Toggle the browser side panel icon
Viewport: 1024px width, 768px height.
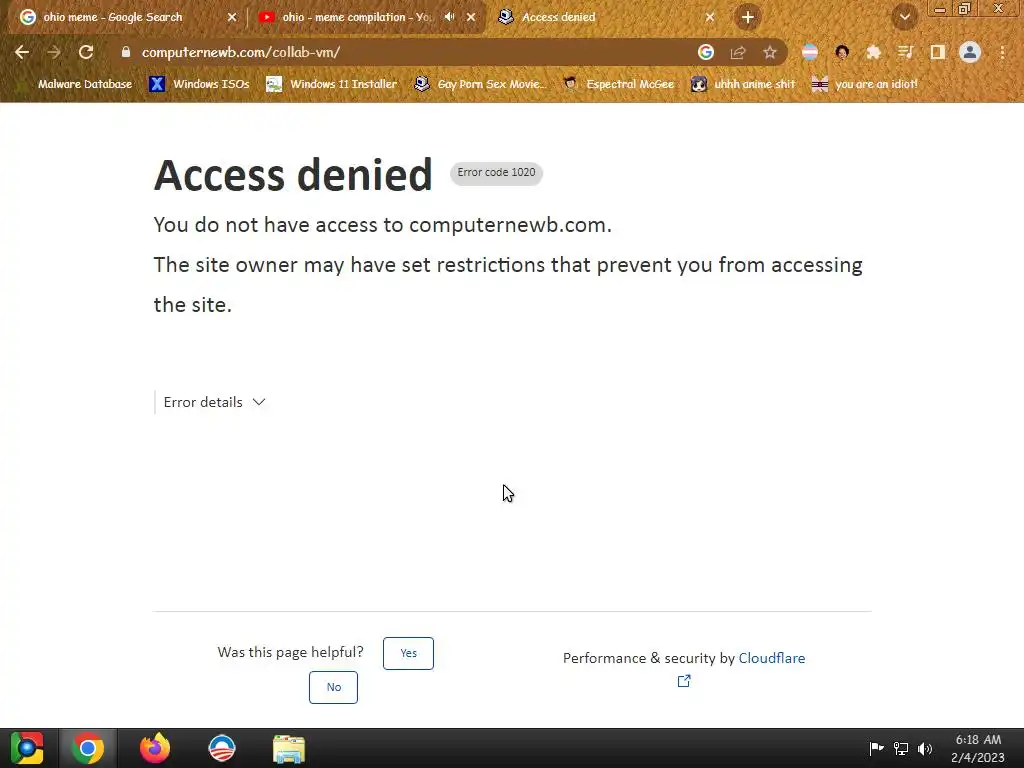[938, 52]
